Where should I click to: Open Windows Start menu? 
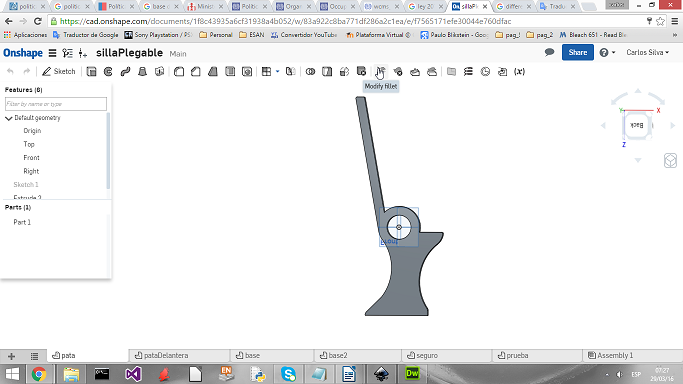point(12,374)
